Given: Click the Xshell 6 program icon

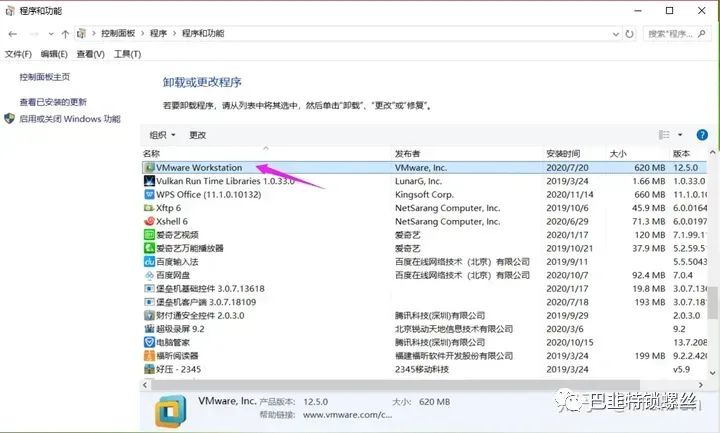Looking at the screenshot, I should click(x=149, y=221).
